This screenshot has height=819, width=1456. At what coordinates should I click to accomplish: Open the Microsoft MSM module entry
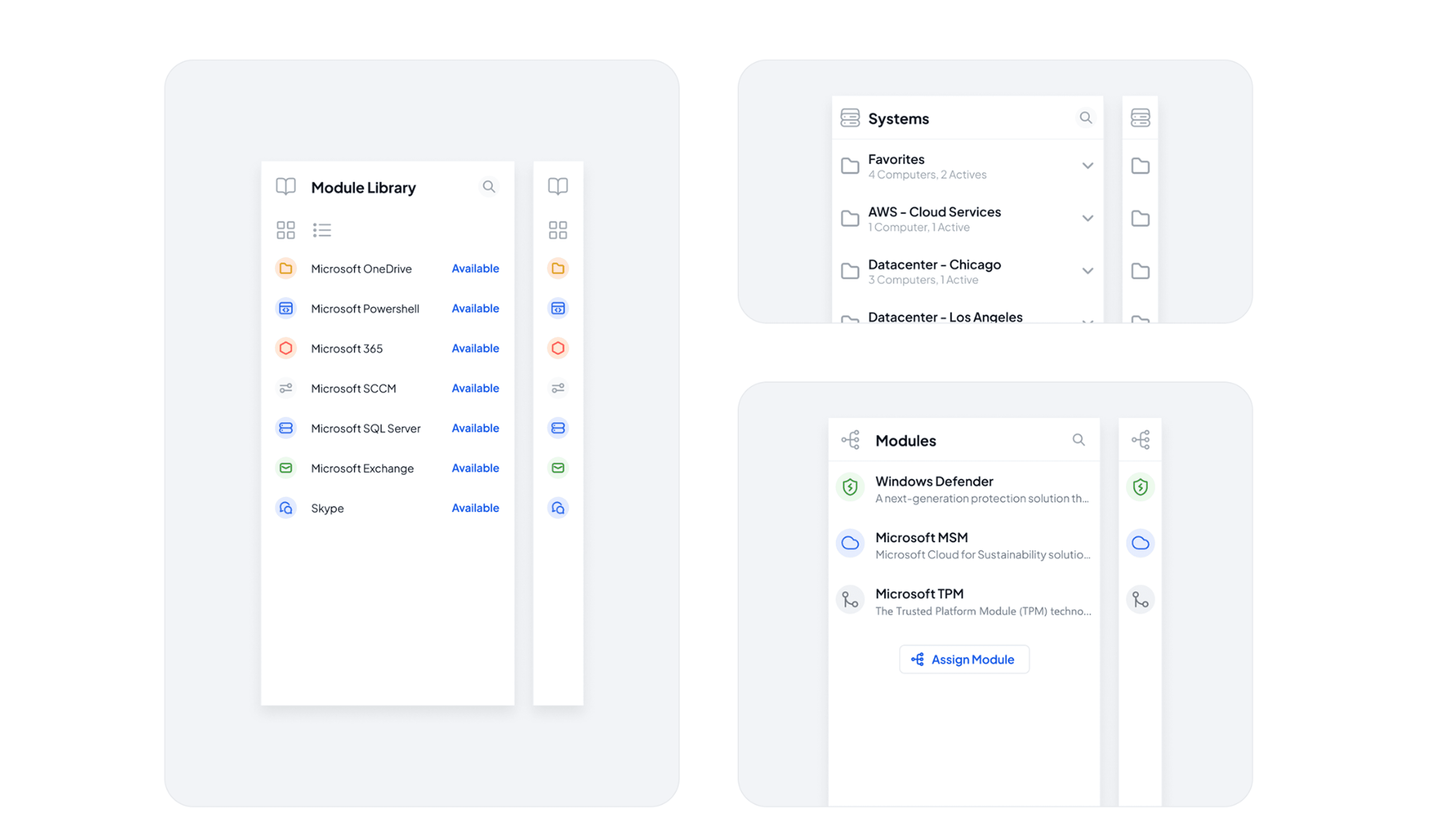click(x=964, y=546)
